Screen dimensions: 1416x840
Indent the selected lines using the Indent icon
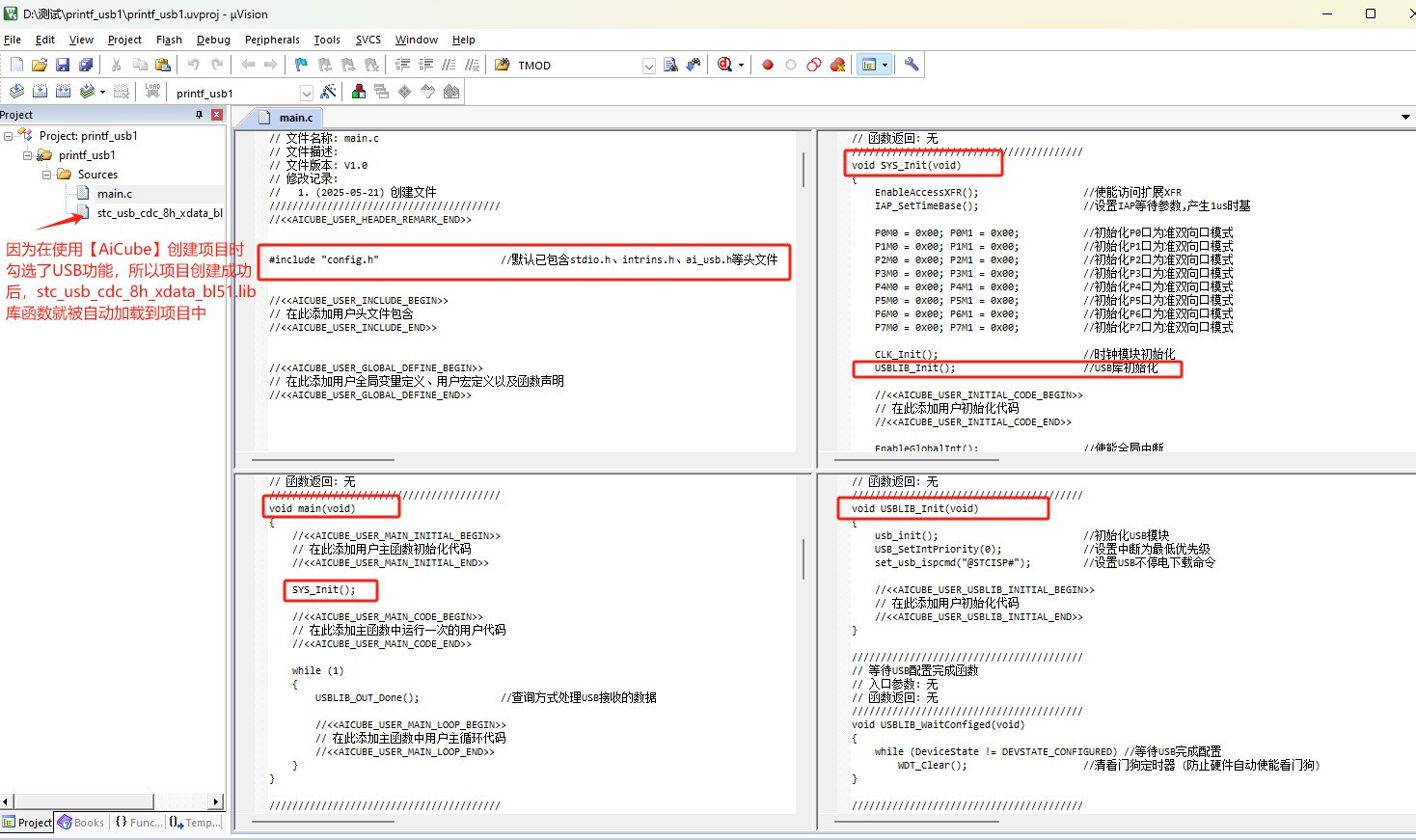(x=402, y=65)
